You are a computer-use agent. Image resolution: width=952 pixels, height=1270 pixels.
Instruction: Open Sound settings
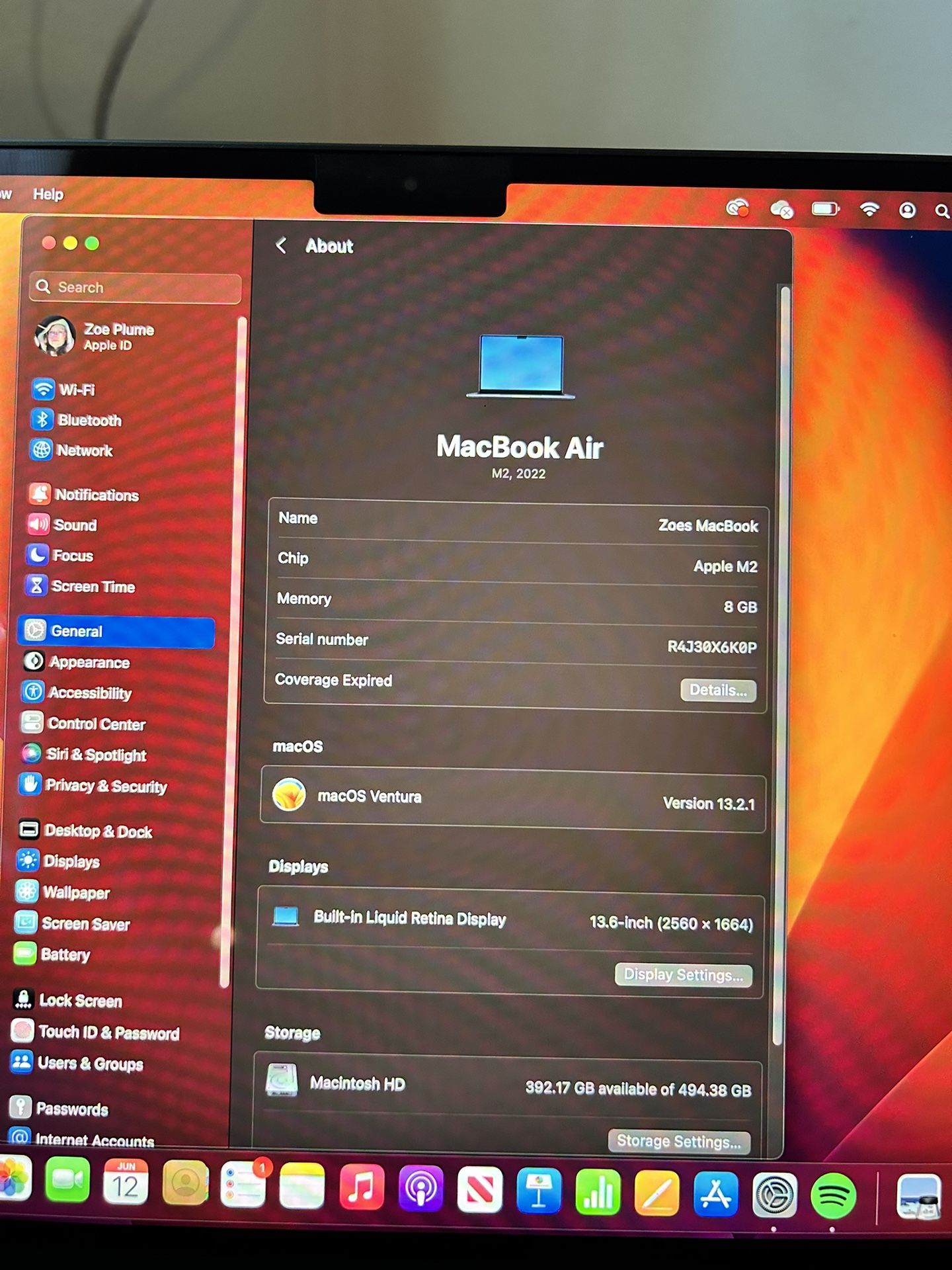62,525
